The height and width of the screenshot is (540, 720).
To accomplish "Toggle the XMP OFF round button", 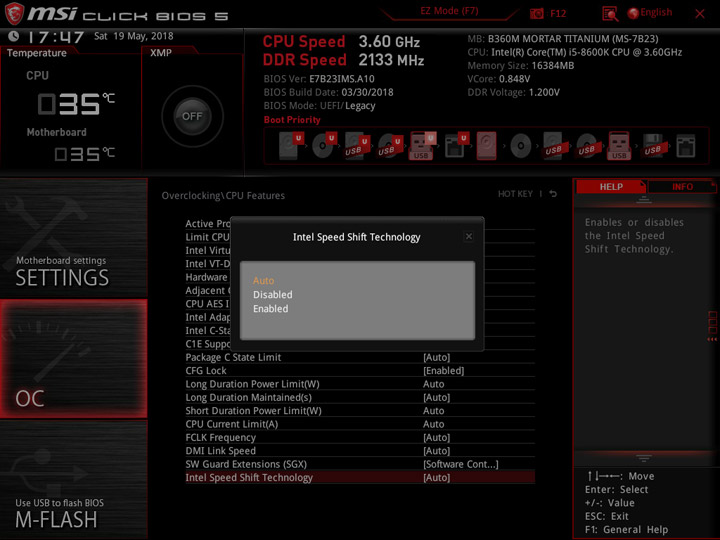I will pos(192,116).
